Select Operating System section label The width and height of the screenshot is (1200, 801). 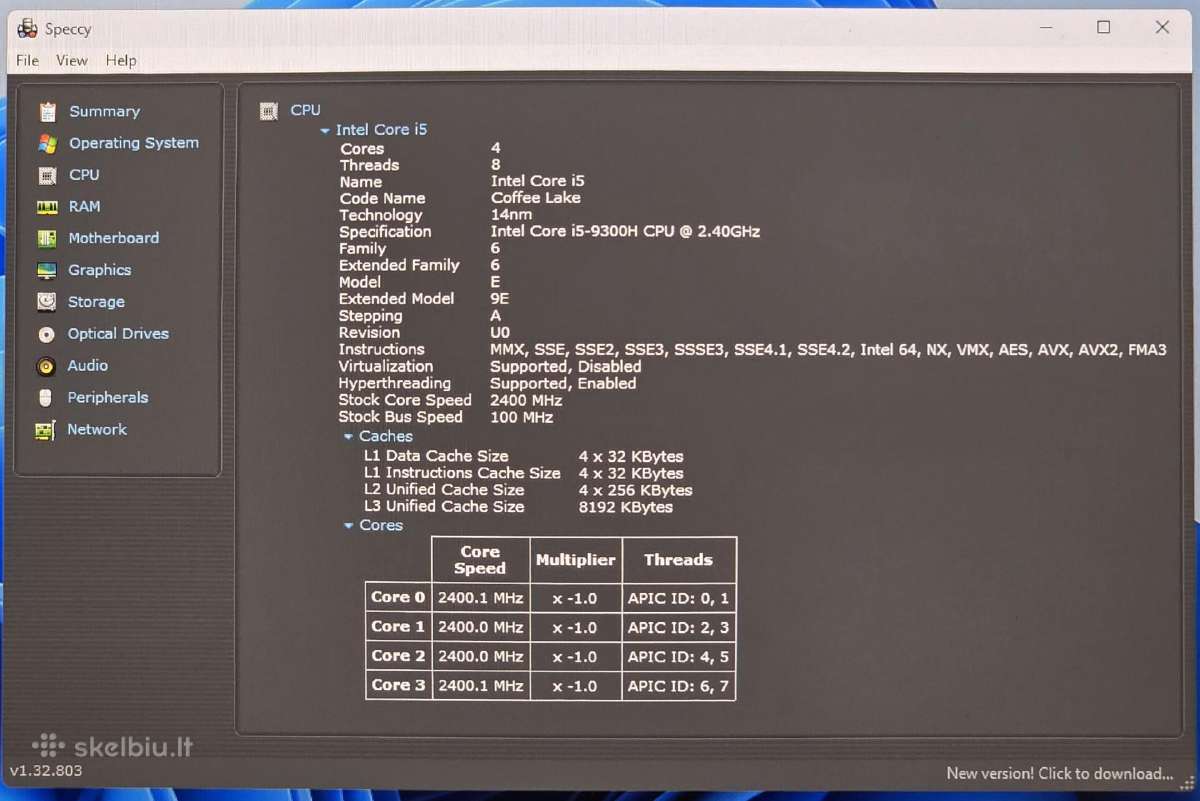(134, 143)
